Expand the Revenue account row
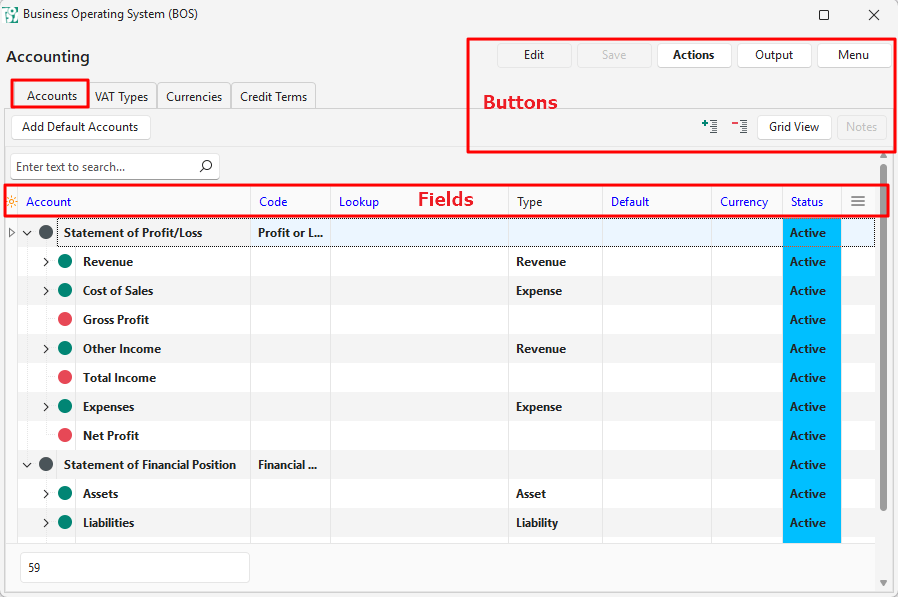This screenshot has height=597, width=898. tap(46, 262)
